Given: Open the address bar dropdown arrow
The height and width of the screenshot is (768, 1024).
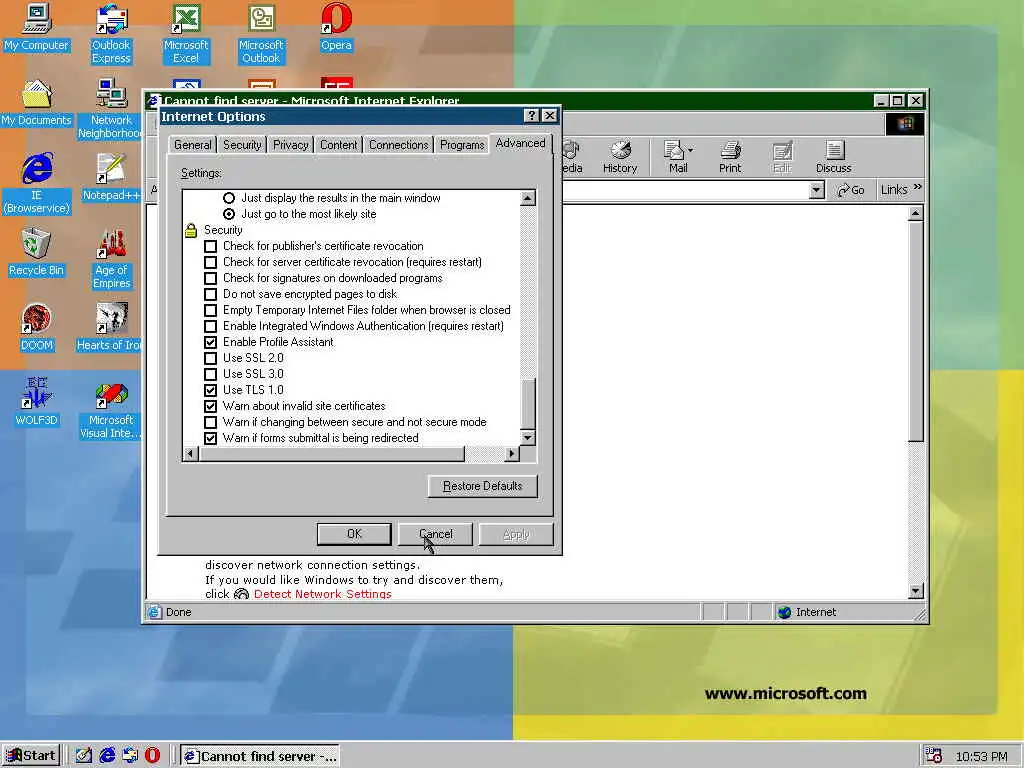Looking at the screenshot, I should click(816, 190).
